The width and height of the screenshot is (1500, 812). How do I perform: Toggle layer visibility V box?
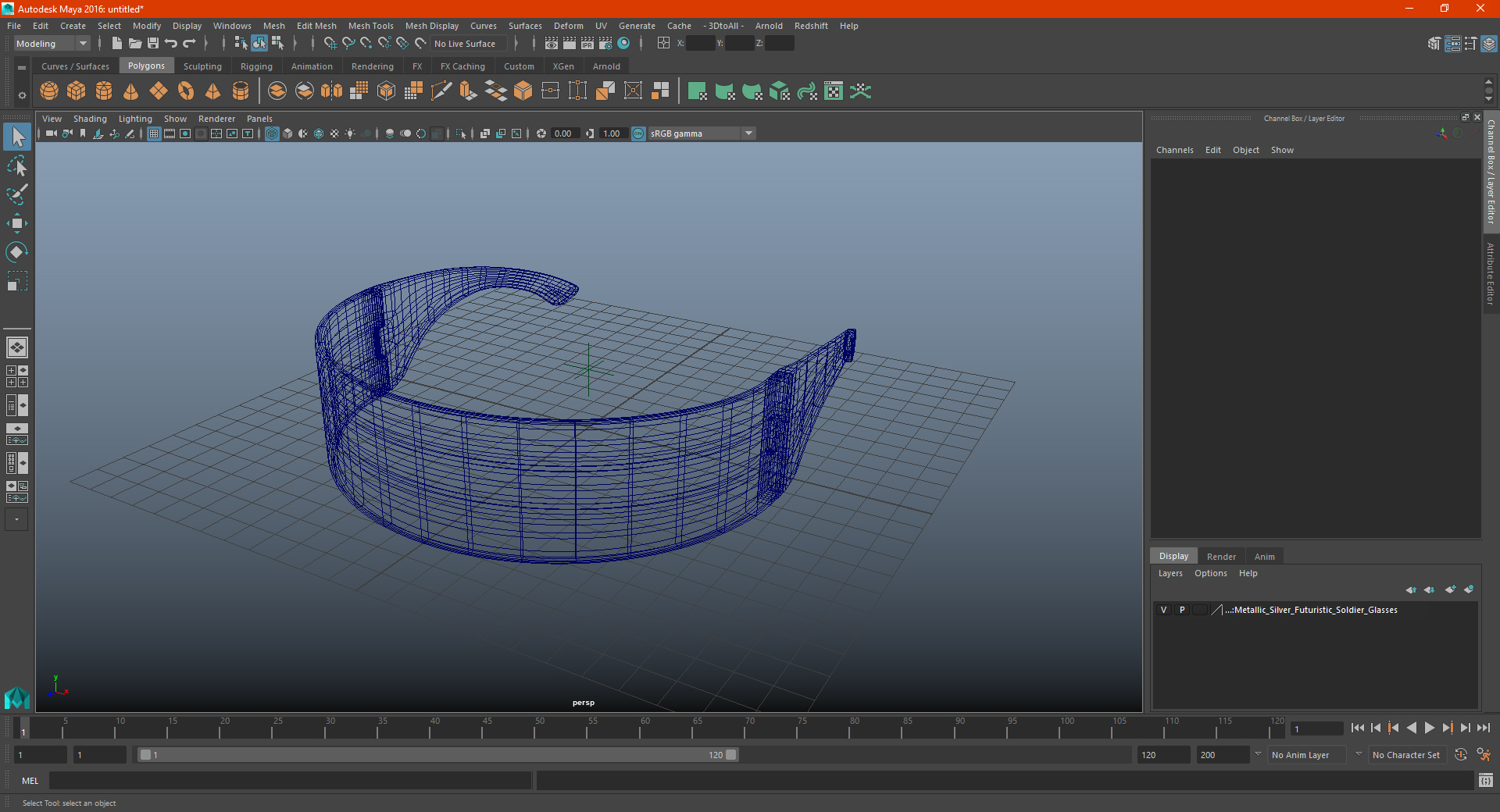coord(1163,610)
